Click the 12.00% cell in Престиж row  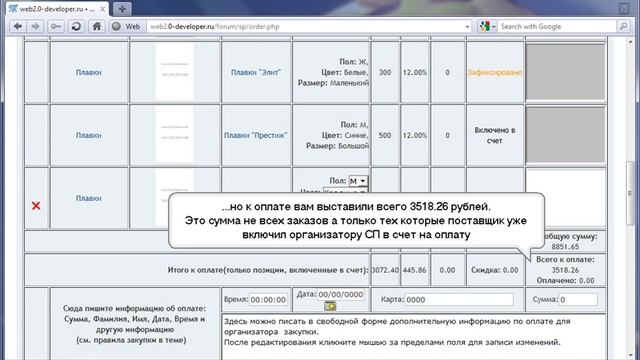(415, 135)
